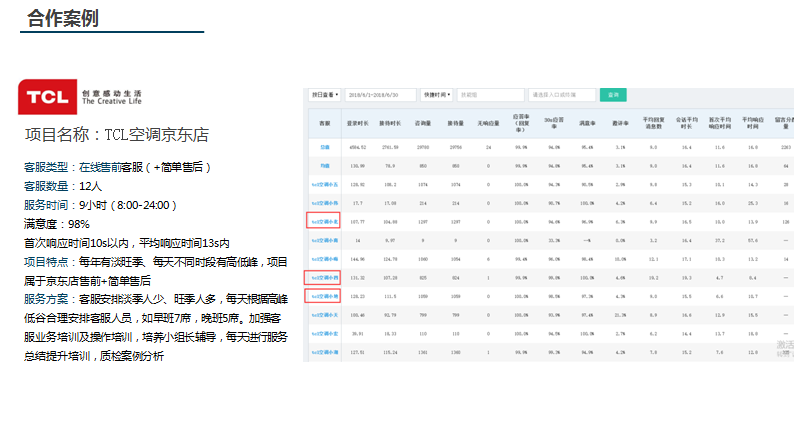The height and width of the screenshot is (430, 812).
Task: Open the 总值 row link
Action: coord(325,148)
